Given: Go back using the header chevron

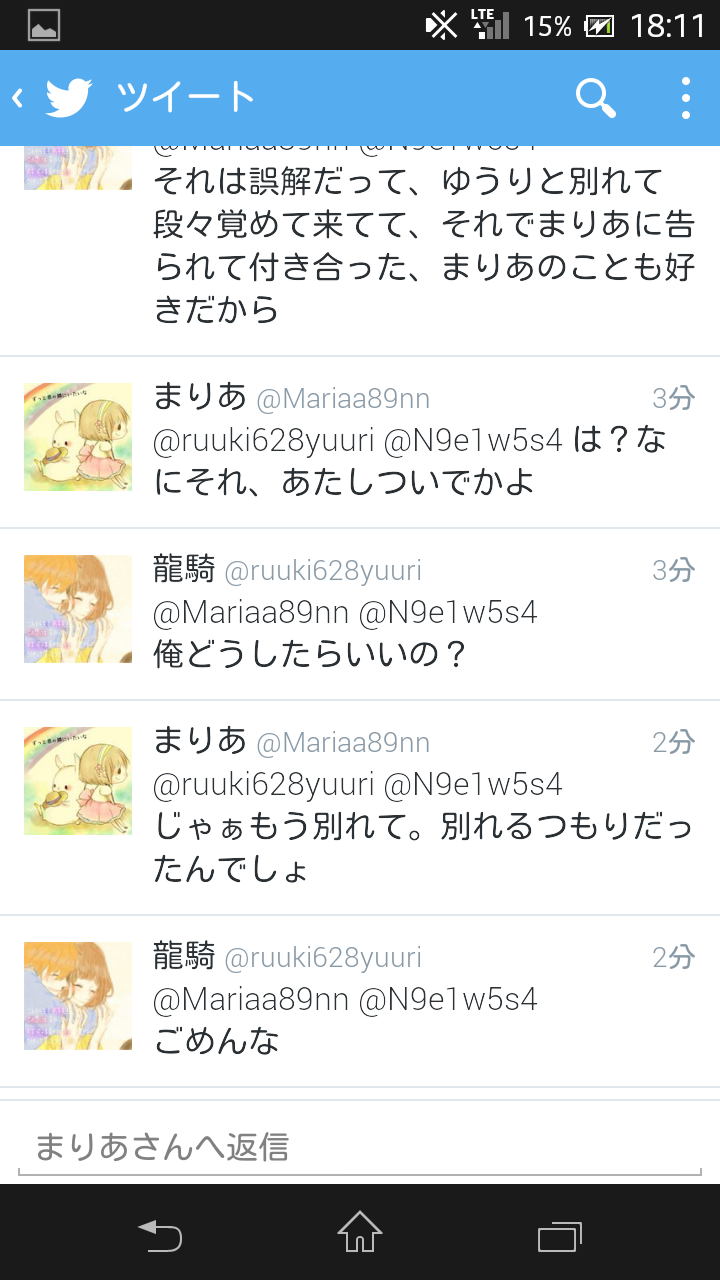Looking at the screenshot, I should point(17,98).
